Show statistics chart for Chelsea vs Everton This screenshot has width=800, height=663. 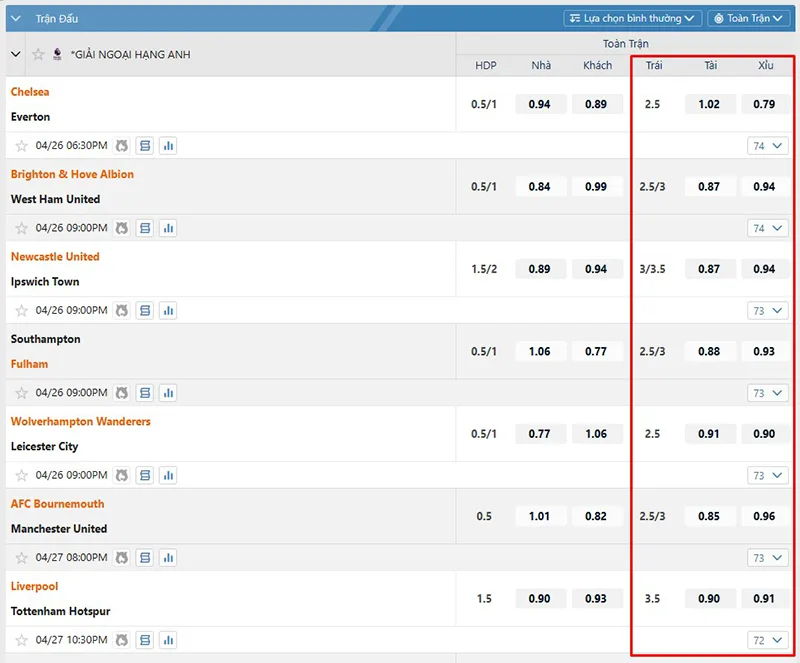click(x=168, y=146)
